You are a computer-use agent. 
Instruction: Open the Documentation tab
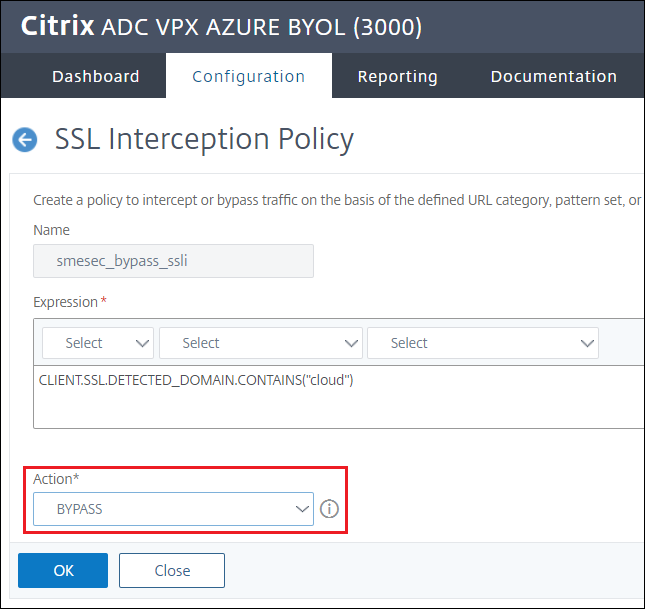point(553,76)
